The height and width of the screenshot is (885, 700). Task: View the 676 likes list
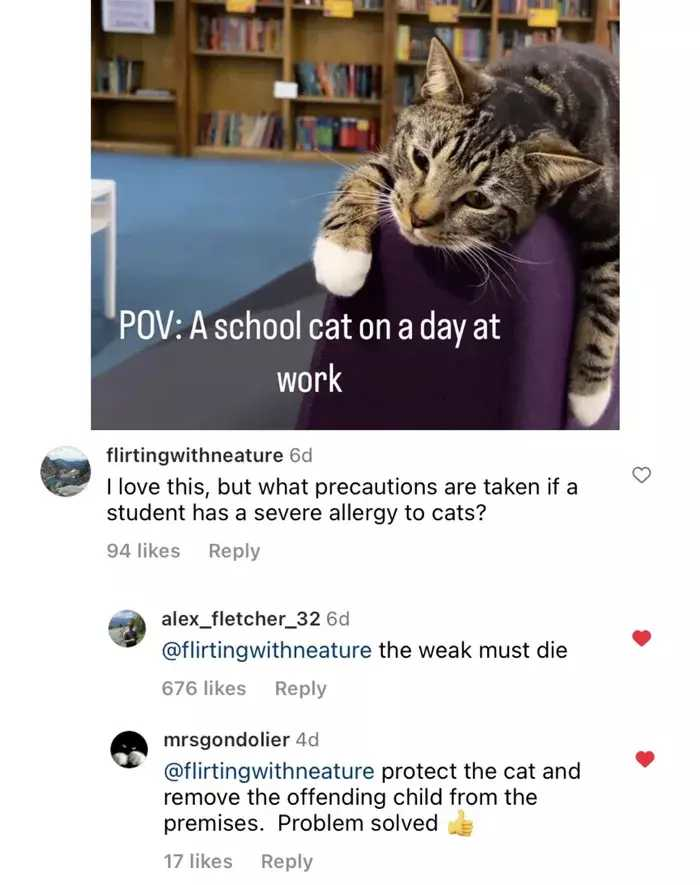click(204, 689)
